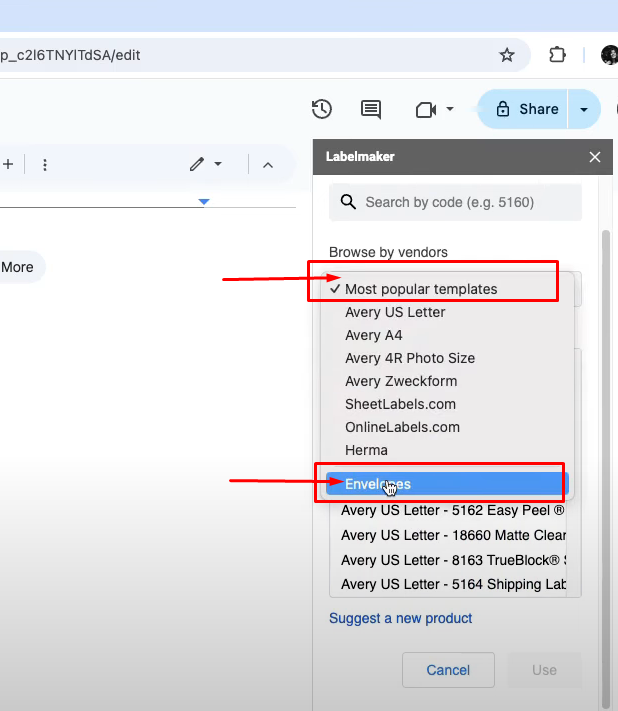Choose Herma vendor
The width and height of the screenshot is (618, 711).
tap(447, 450)
